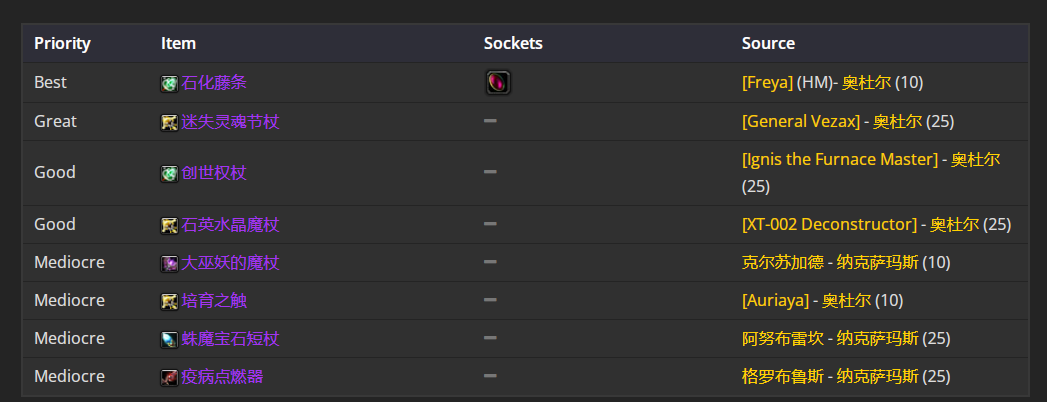Open the 克尔苏加德 boss link
The height and width of the screenshot is (402, 1047).
[783, 262]
